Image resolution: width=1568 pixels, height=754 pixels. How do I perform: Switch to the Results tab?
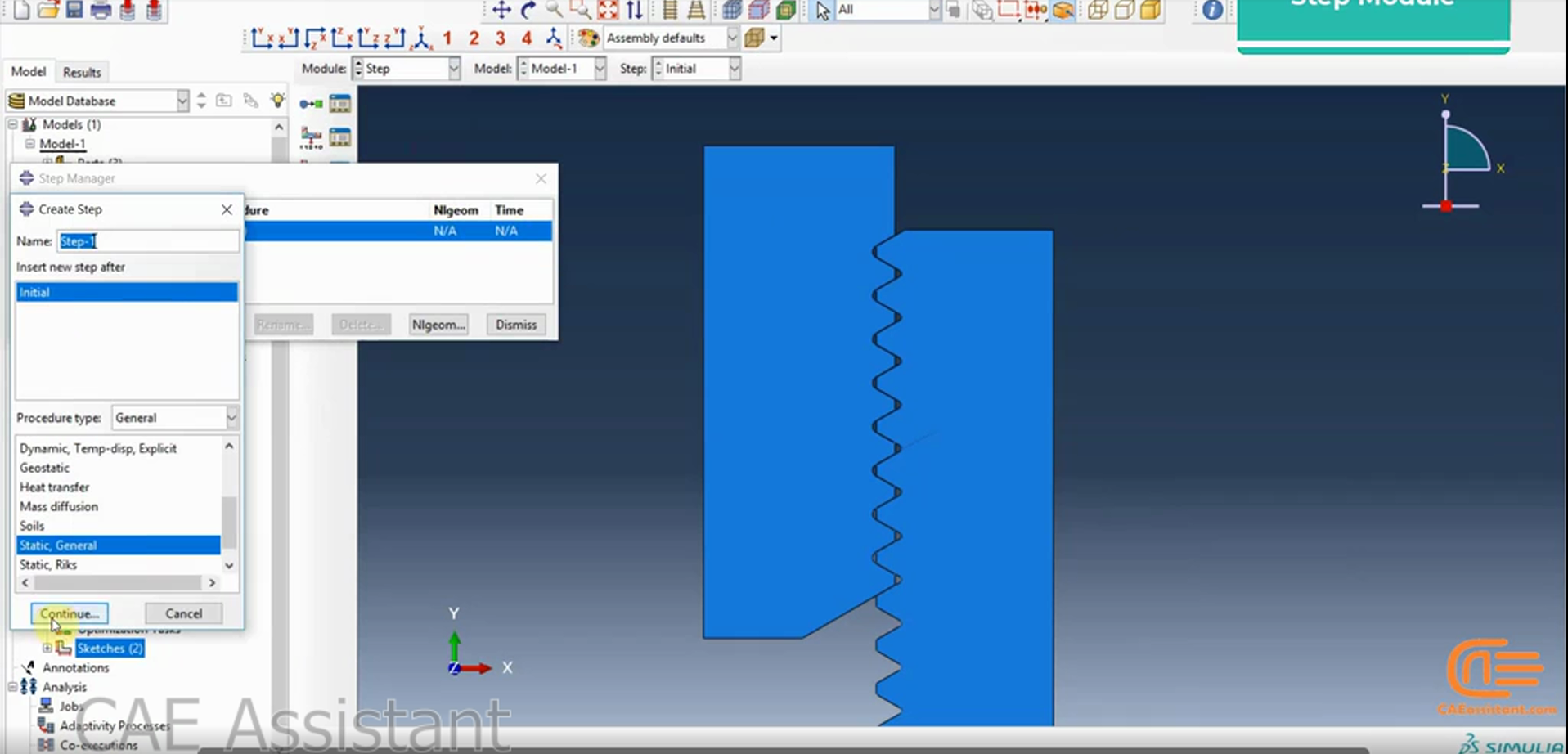82,72
